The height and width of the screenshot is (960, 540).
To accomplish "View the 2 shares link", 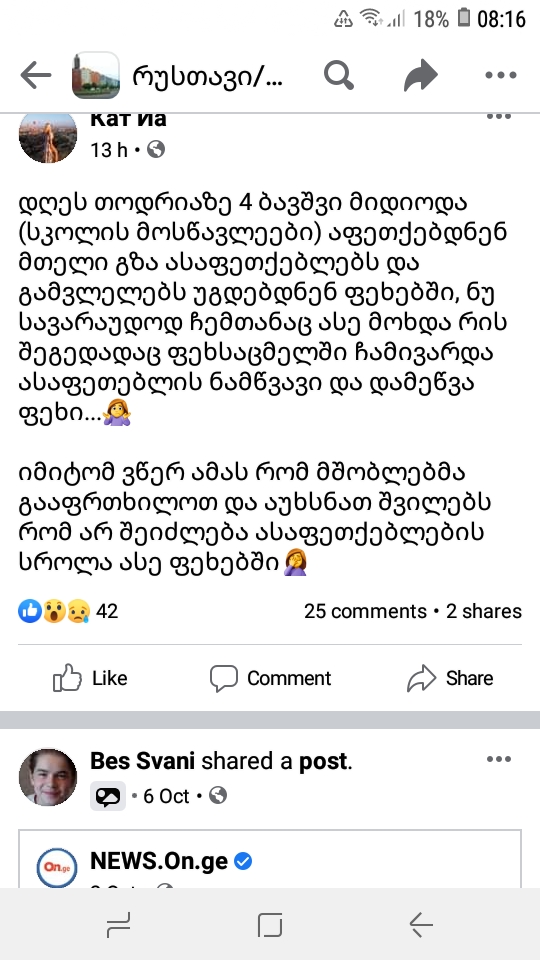I will (x=484, y=611).
